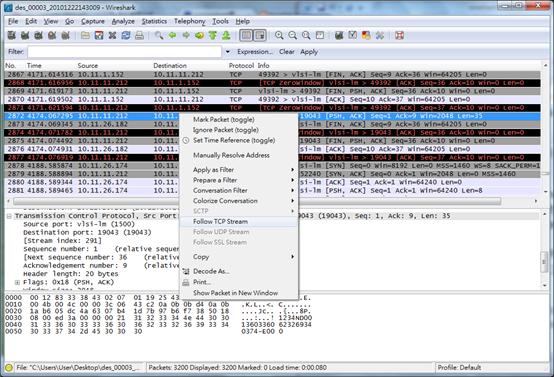Screen dimensions: 554x377
Task: Open expert info status bar circle
Action: point(9,367)
